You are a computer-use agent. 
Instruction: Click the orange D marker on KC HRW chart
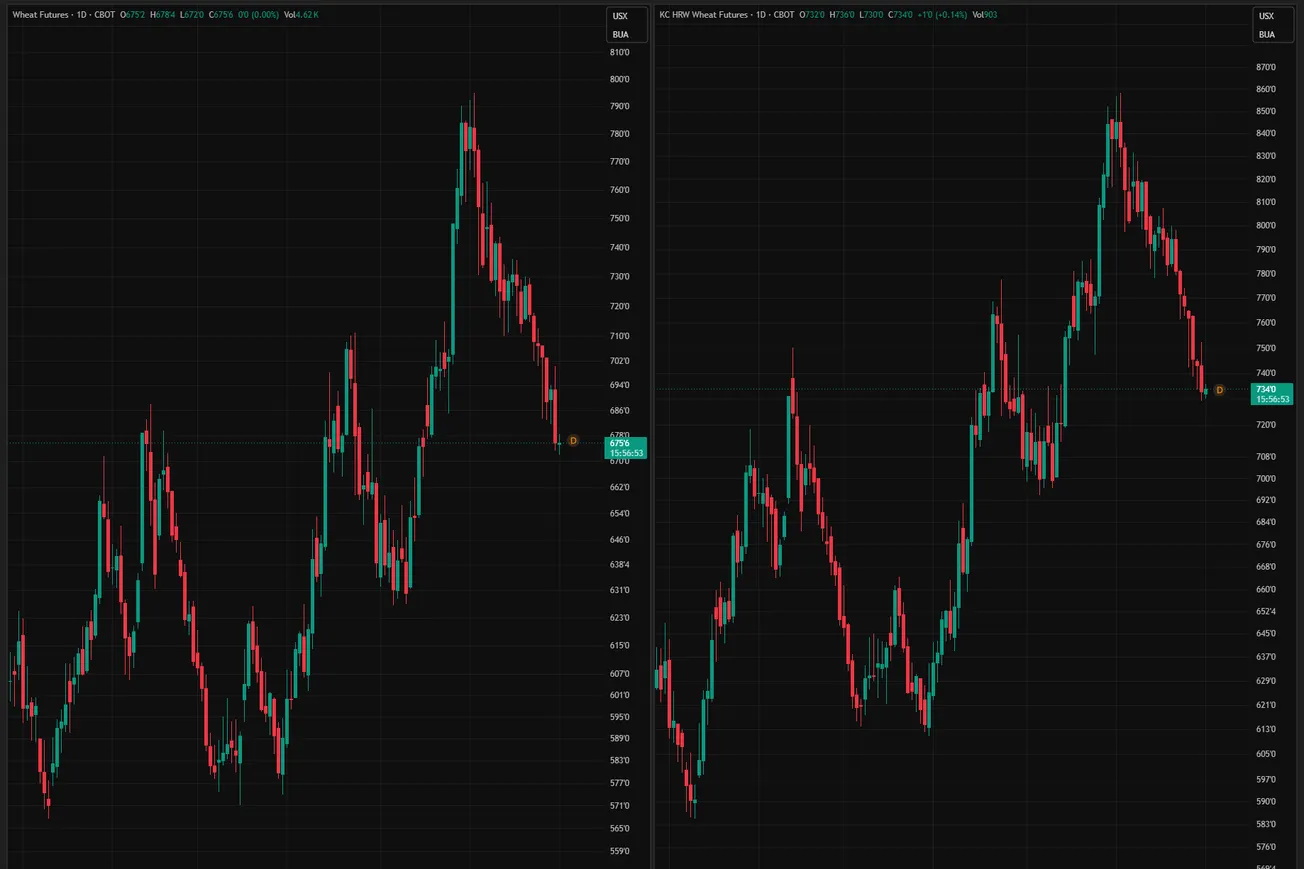(x=1219, y=390)
